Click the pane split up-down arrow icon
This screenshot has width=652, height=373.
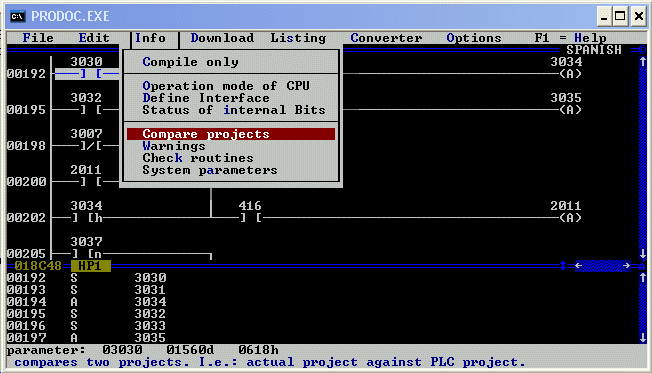coord(563,265)
